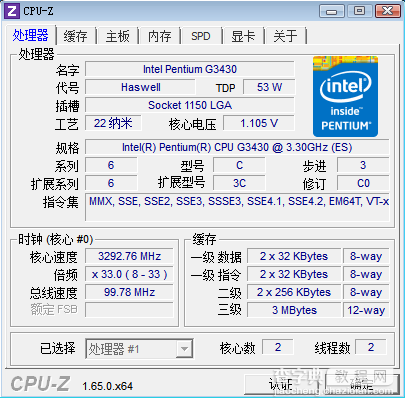Click the bus speed 99.78 MHz
The image size is (405, 398).
pyautogui.click(x=129, y=292)
